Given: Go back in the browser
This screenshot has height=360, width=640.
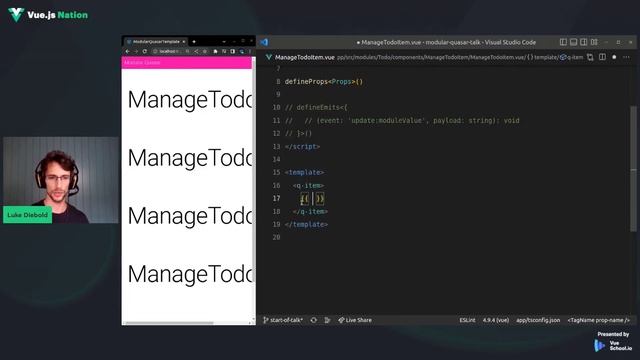Looking at the screenshot, I should point(127,51).
